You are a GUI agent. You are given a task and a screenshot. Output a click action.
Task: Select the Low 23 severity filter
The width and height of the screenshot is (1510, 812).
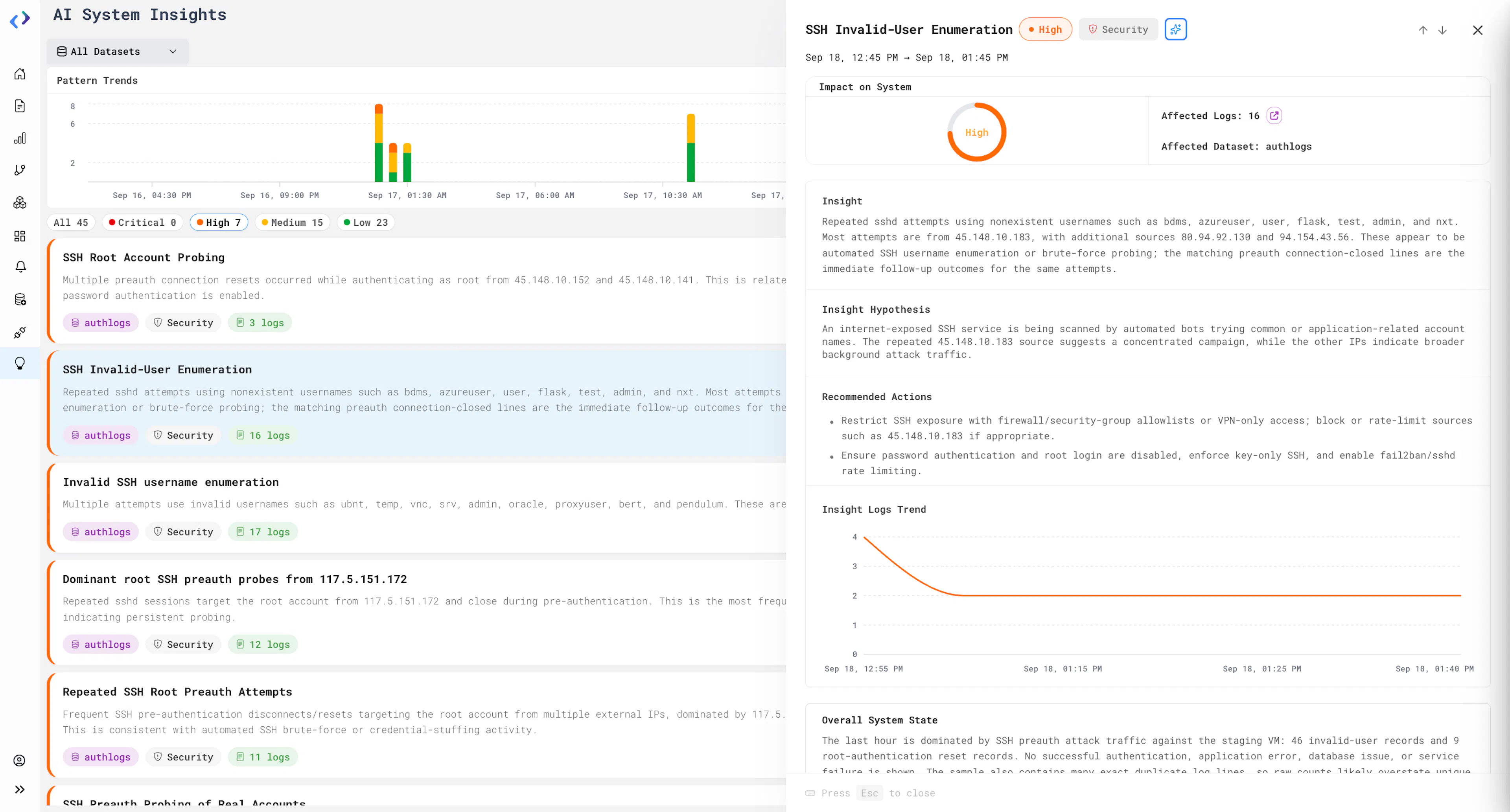365,223
